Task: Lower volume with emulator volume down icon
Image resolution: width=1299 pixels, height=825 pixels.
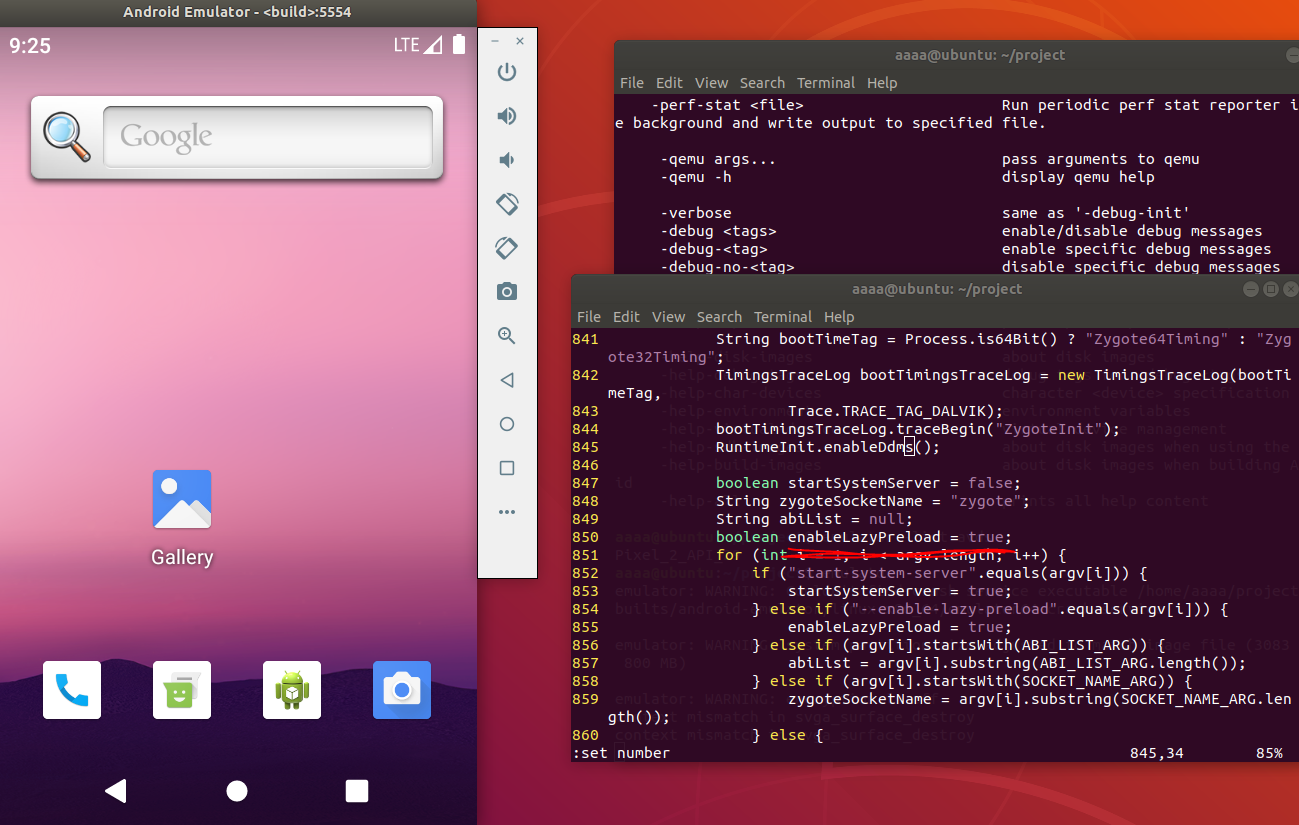Action: pos(507,160)
